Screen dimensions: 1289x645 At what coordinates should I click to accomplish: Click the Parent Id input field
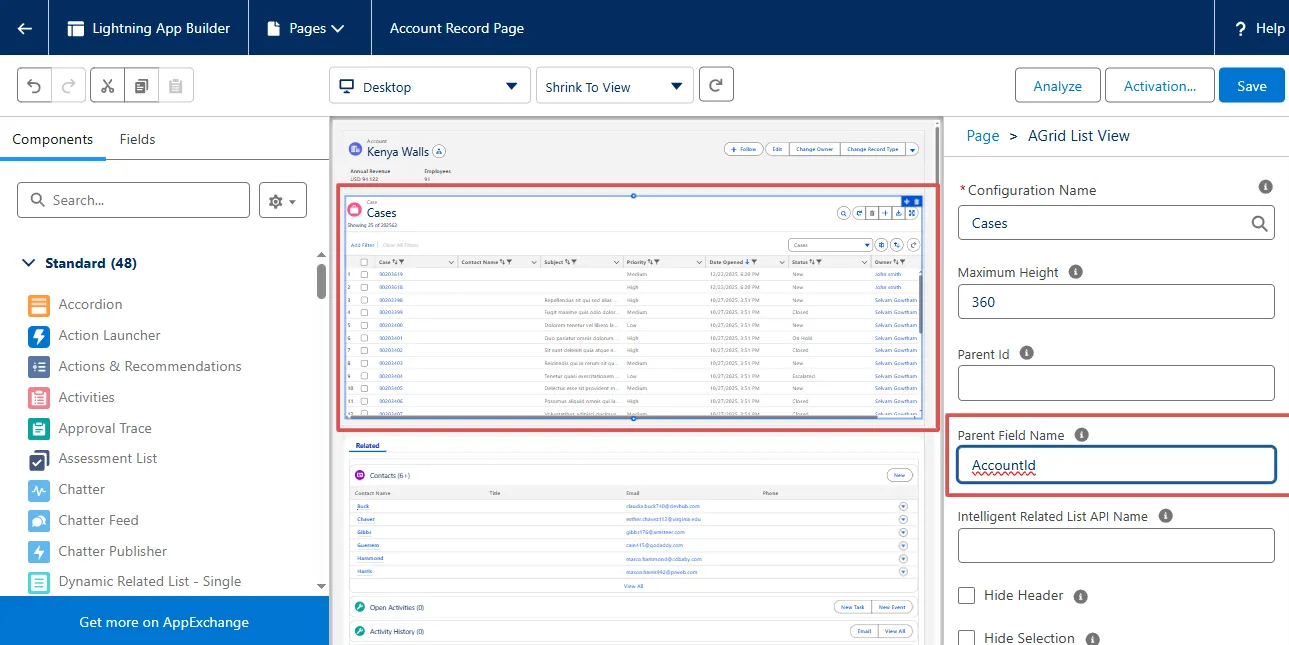(x=1116, y=383)
